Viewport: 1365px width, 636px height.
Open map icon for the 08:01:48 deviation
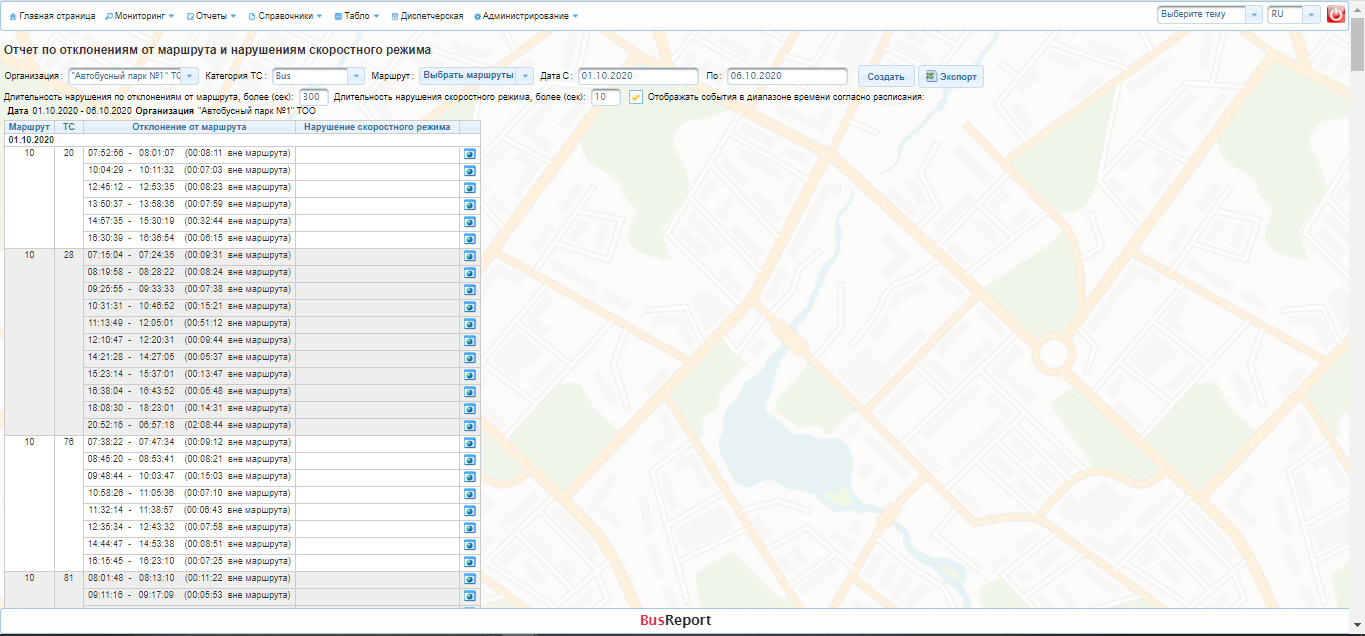coord(470,579)
